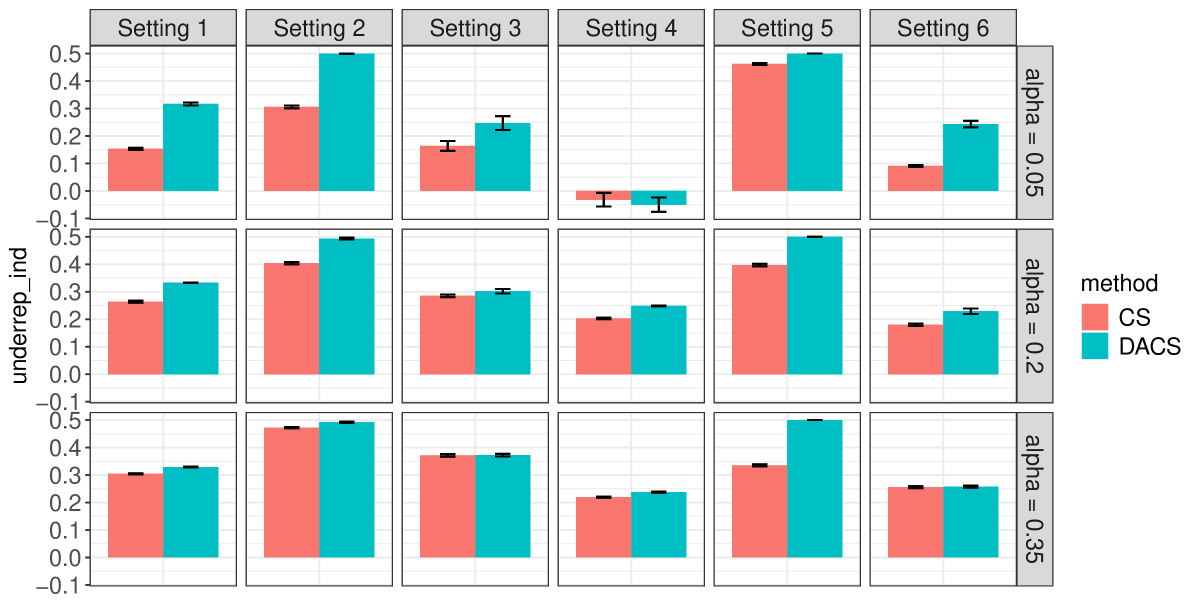Select the red CS bar in Setting 5, alpha 0.05
Image resolution: width=1200 pixels, height=600 pixels.
pos(760,127)
